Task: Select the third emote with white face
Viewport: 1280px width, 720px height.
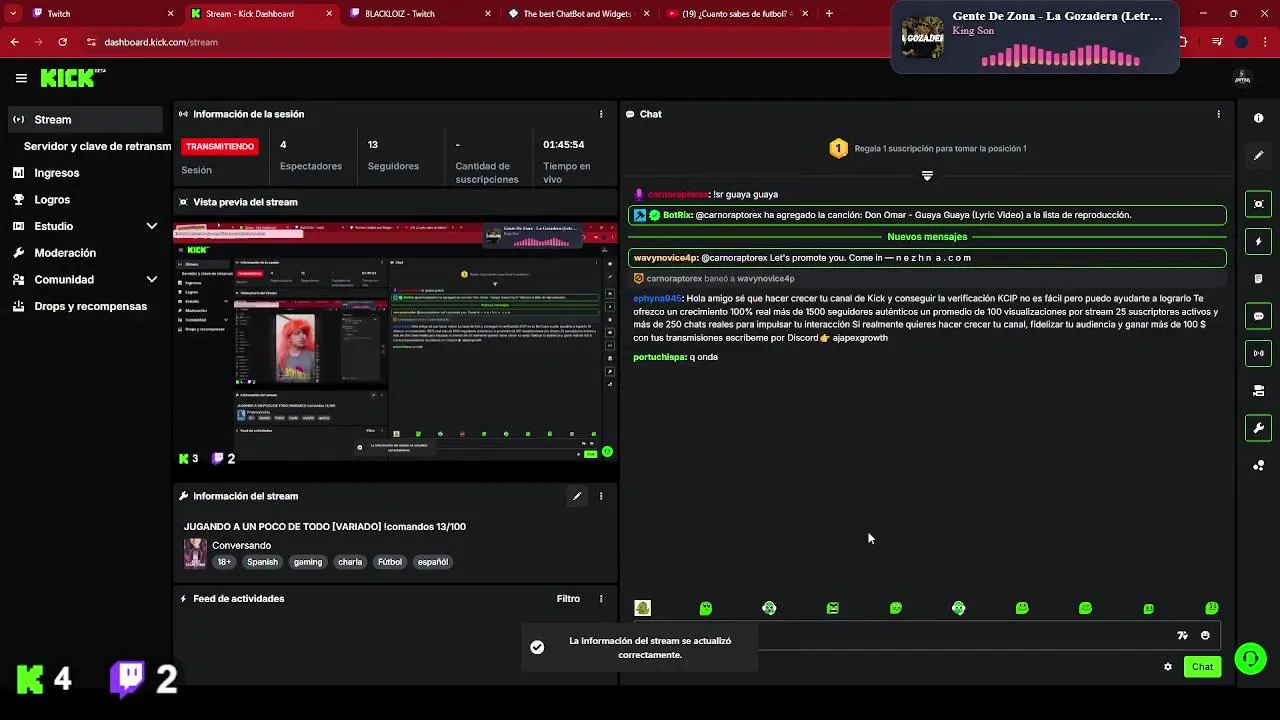Action: (769, 608)
